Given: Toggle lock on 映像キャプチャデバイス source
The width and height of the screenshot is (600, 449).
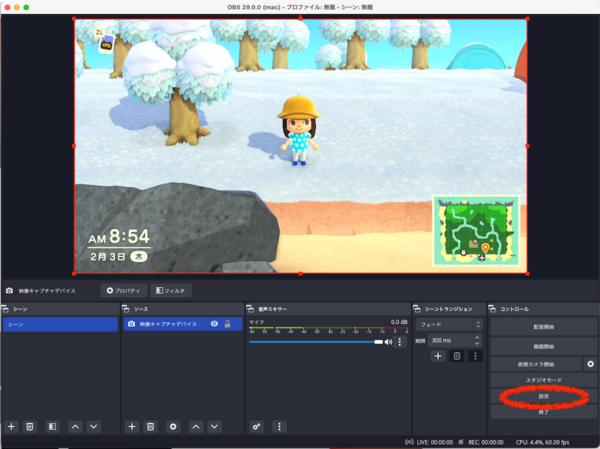Looking at the screenshot, I should coord(227,324).
